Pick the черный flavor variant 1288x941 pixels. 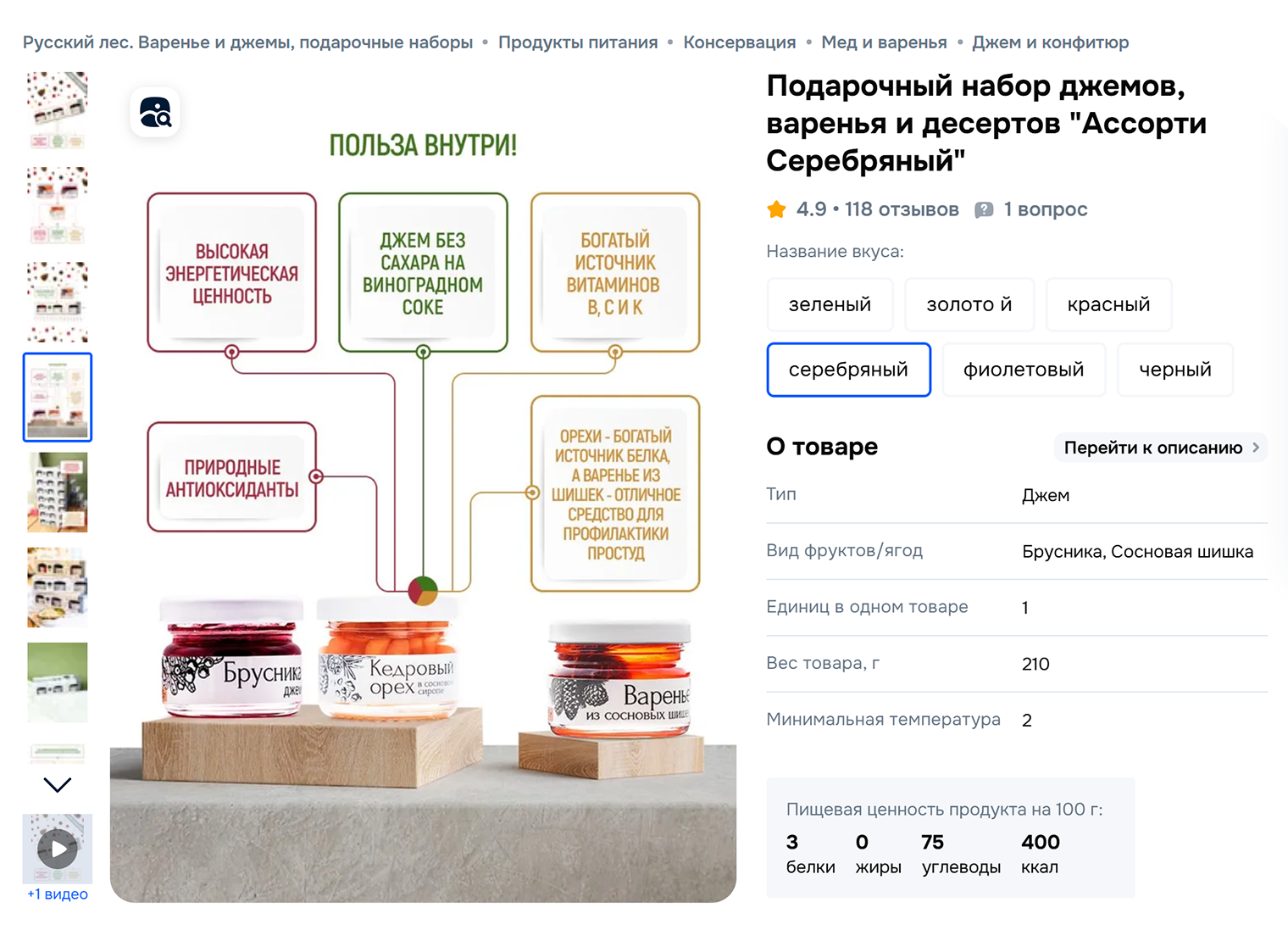(1174, 370)
